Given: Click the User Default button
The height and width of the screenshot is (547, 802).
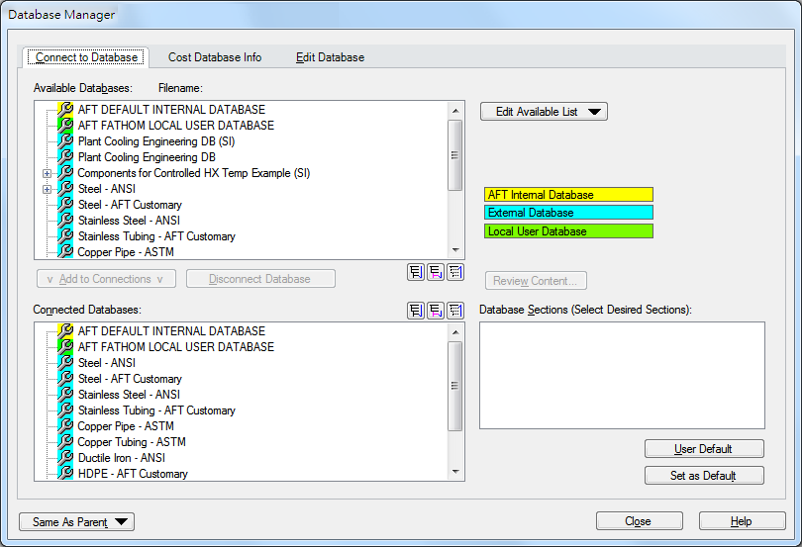Looking at the screenshot, I should pyautogui.click(x=704, y=449).
